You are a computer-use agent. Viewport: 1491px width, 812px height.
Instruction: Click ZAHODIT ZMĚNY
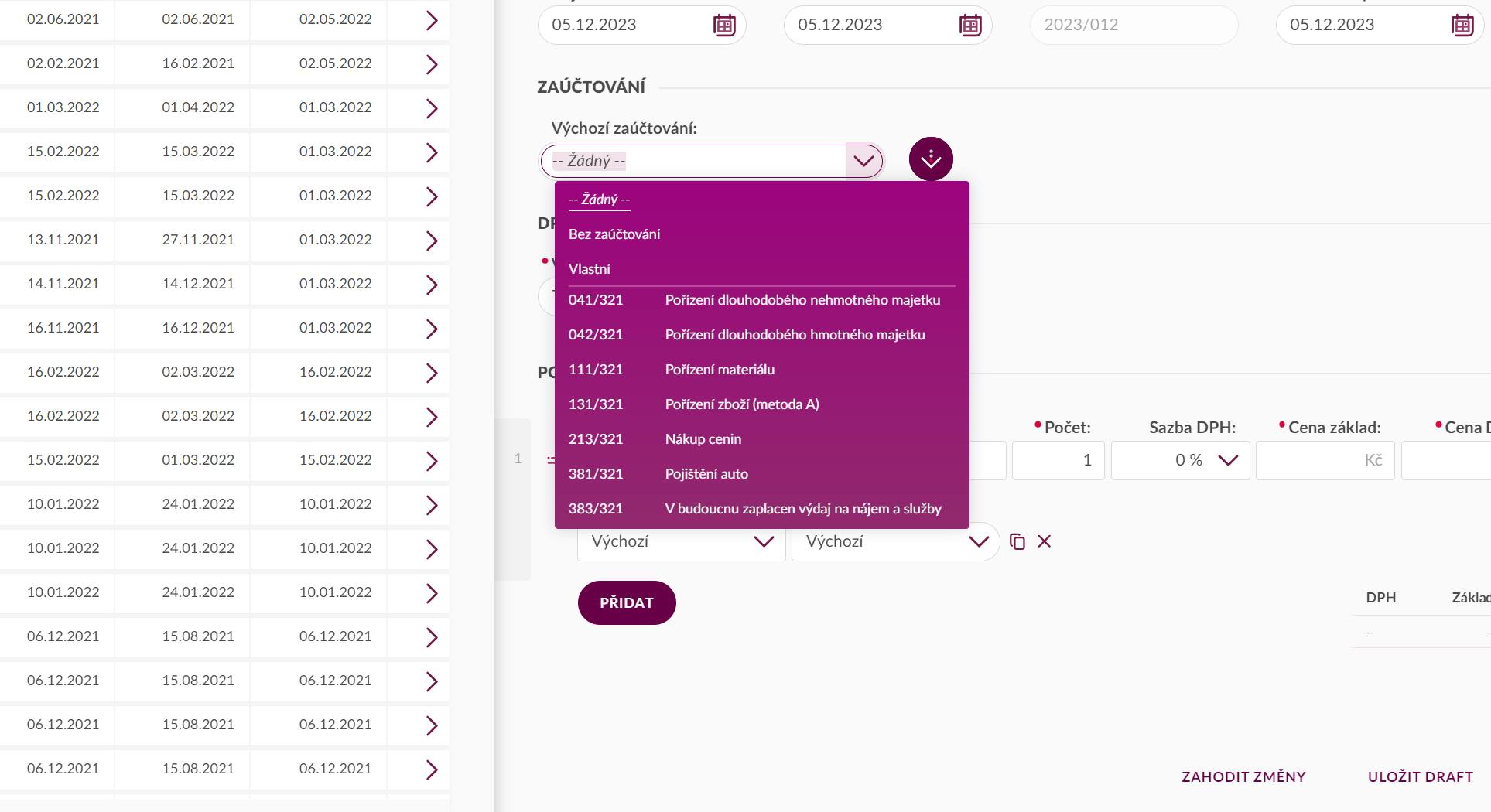tap(1243, 776)
